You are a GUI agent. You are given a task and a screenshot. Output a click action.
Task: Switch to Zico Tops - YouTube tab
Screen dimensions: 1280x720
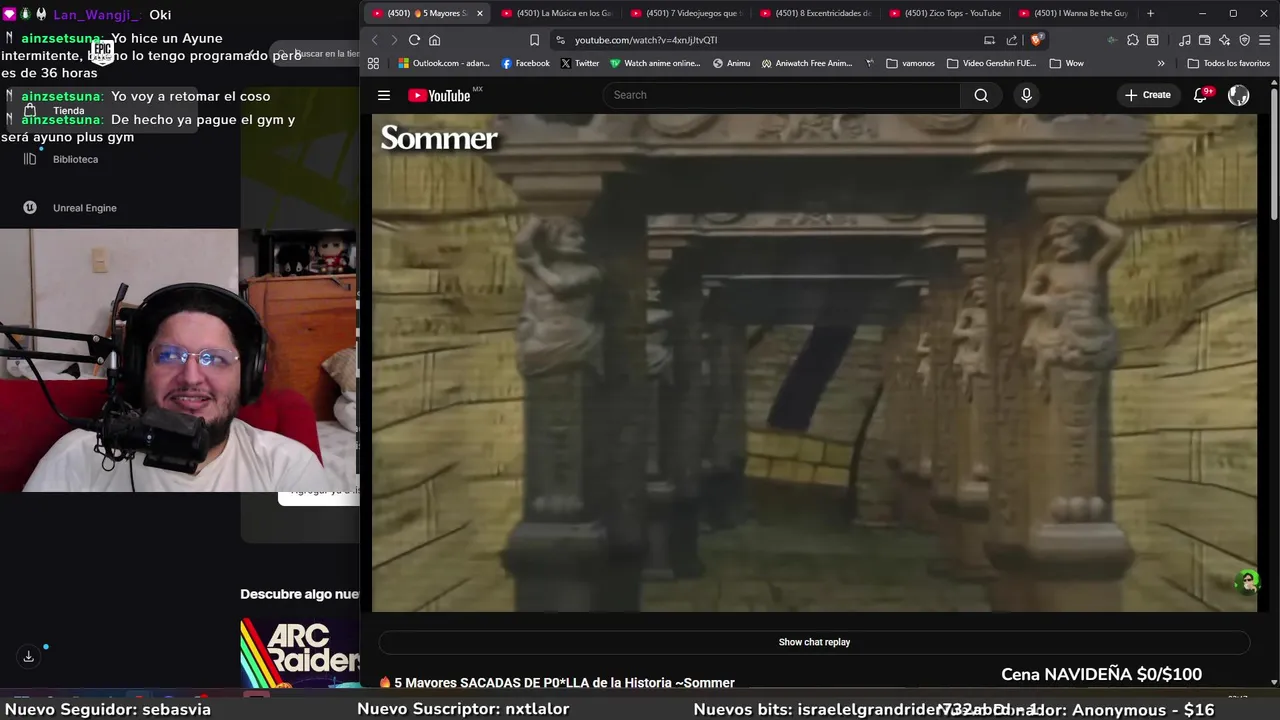click(945, 13)
